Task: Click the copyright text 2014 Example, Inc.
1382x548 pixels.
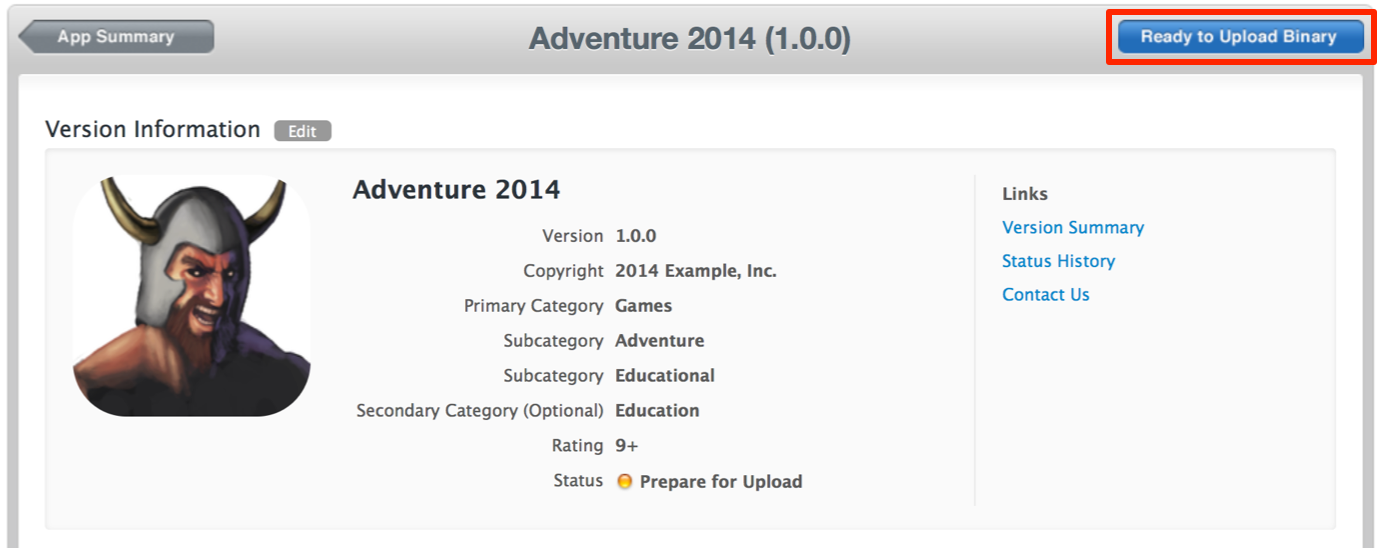Action: [696, 271]
